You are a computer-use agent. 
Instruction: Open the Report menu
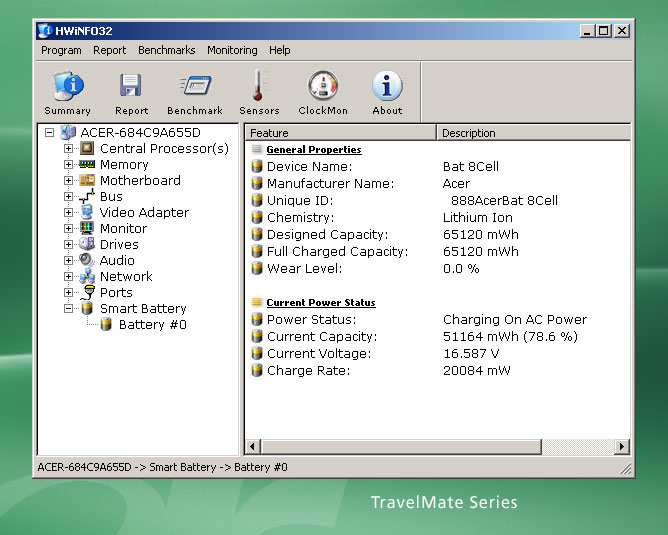click(109, 50)
